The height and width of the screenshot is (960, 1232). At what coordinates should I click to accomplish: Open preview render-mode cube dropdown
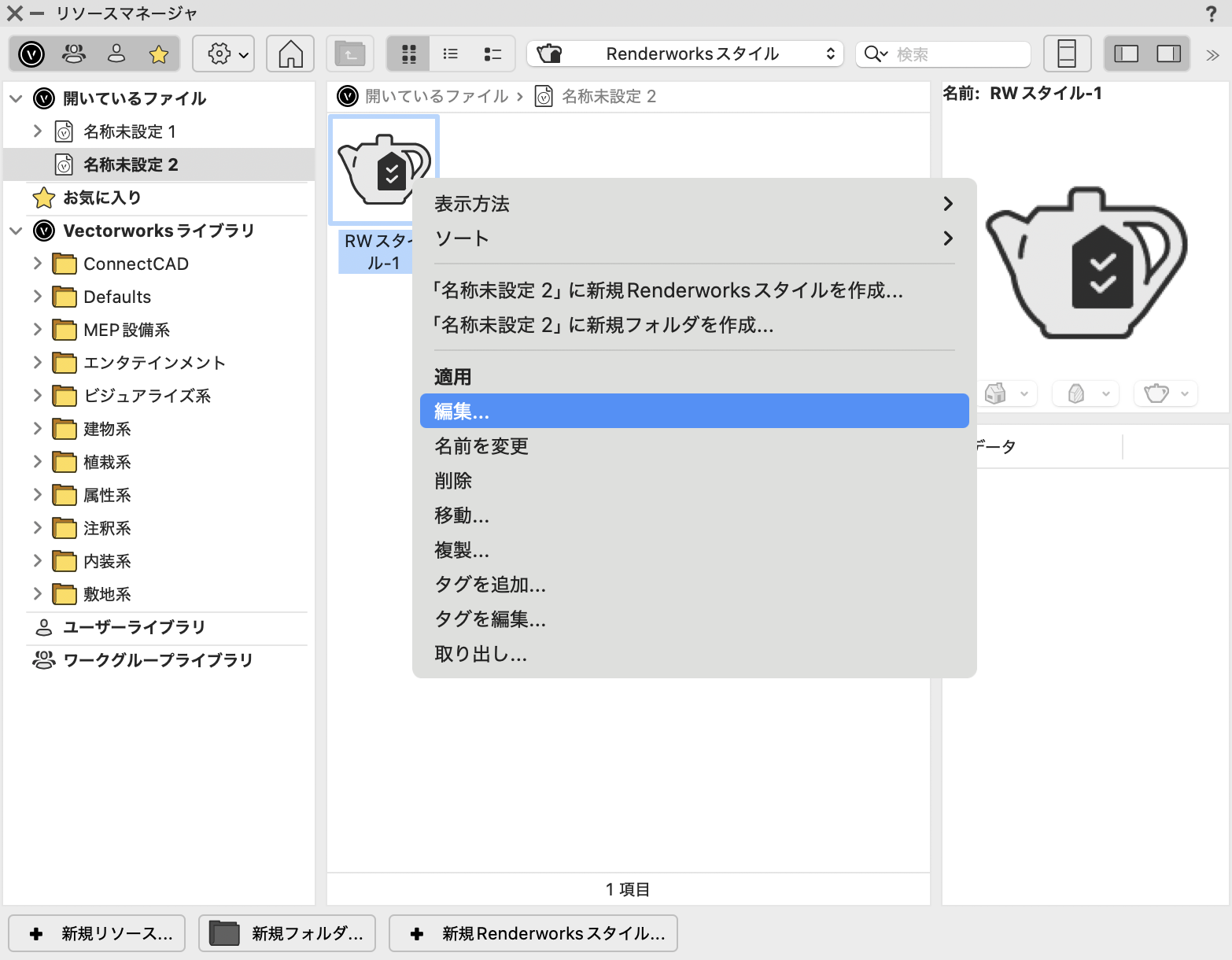tap(1086, 393)
